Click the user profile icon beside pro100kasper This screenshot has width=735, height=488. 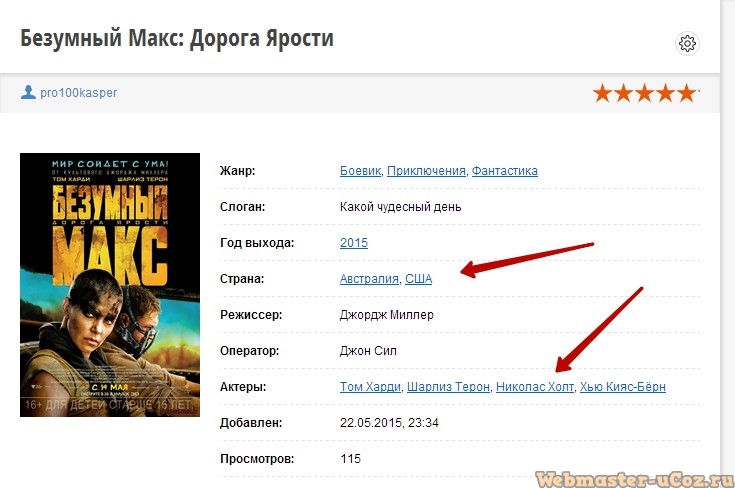[x=28, y=92]
